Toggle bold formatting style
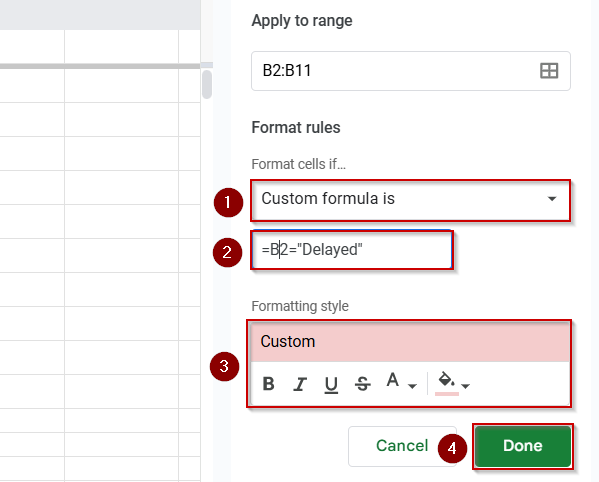 [x=269, y=383]
